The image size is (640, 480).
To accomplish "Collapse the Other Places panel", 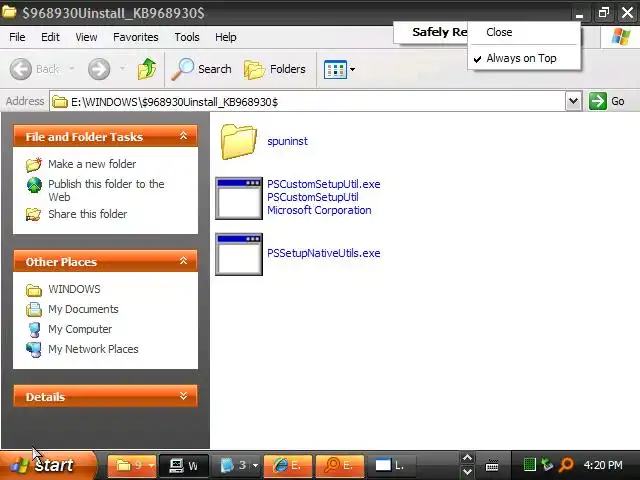I will (x=183, y=261).
